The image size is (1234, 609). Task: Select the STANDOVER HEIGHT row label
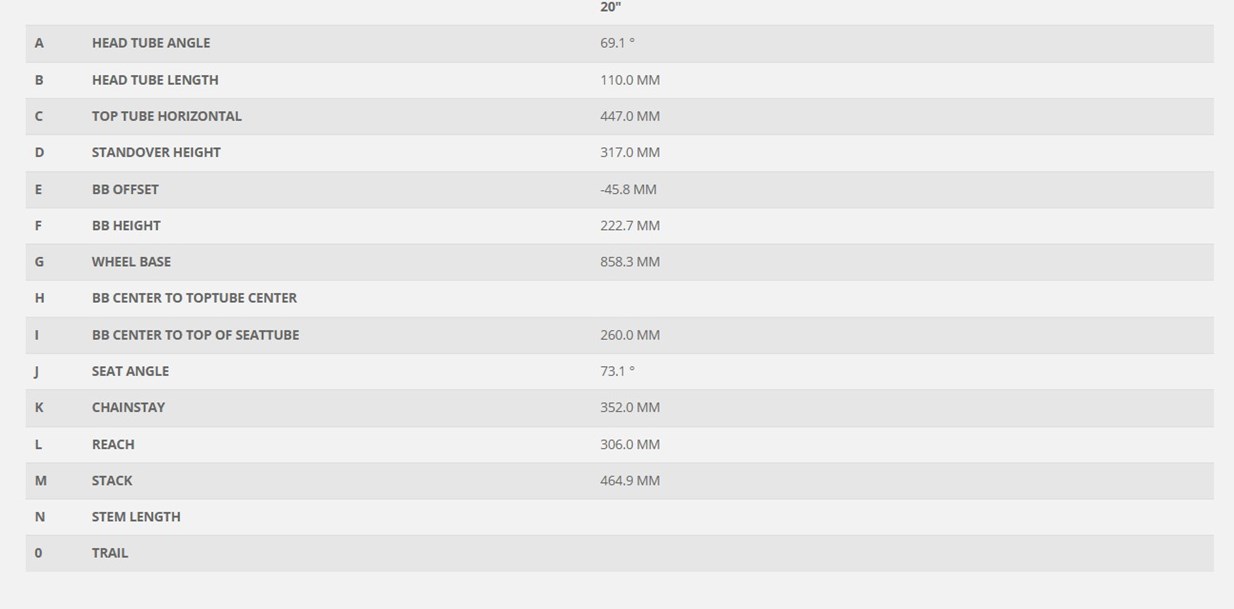156,152
